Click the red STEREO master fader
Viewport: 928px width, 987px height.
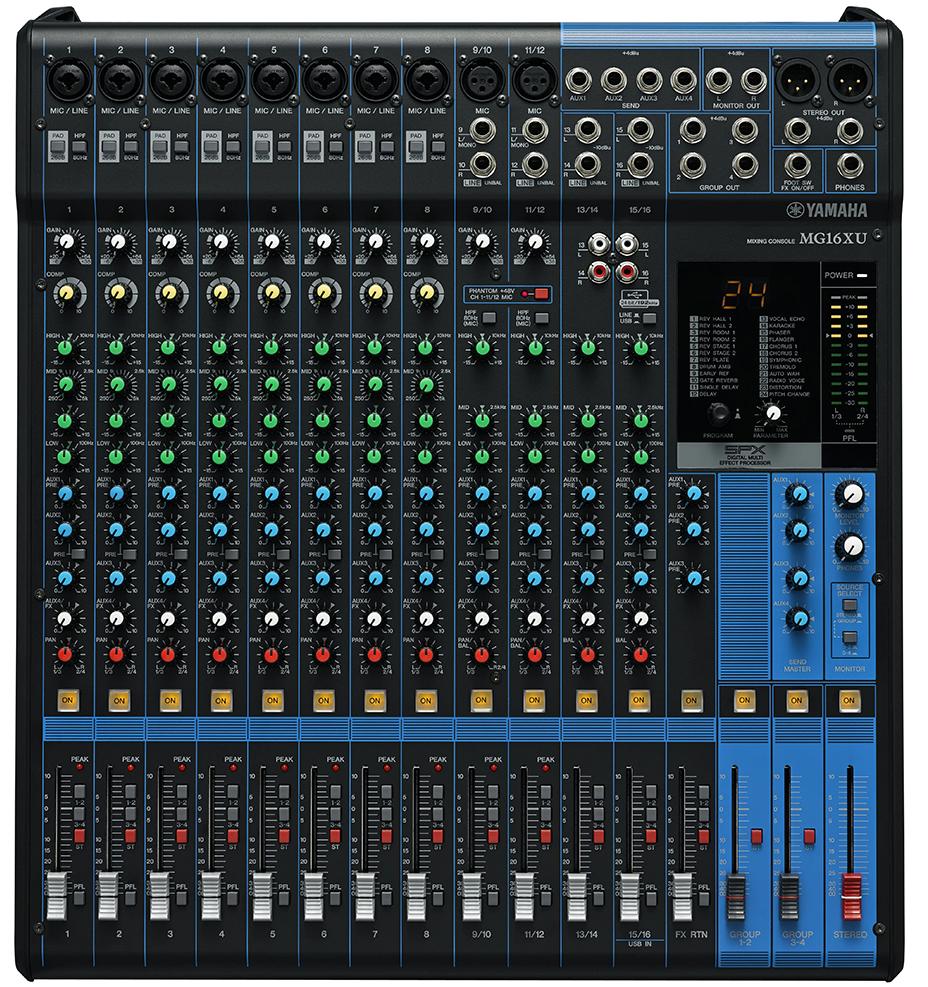(x=851, y=887)
